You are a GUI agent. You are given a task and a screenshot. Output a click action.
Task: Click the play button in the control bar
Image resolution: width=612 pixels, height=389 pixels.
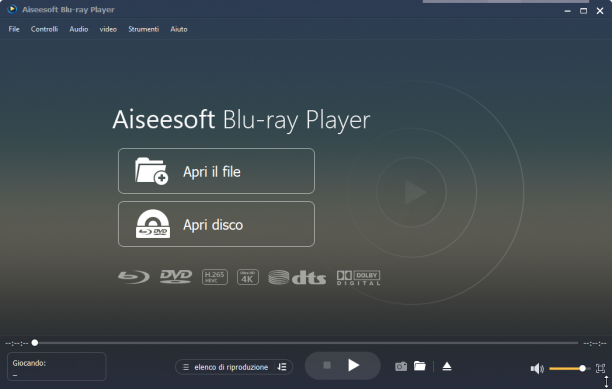pos(354,365)
